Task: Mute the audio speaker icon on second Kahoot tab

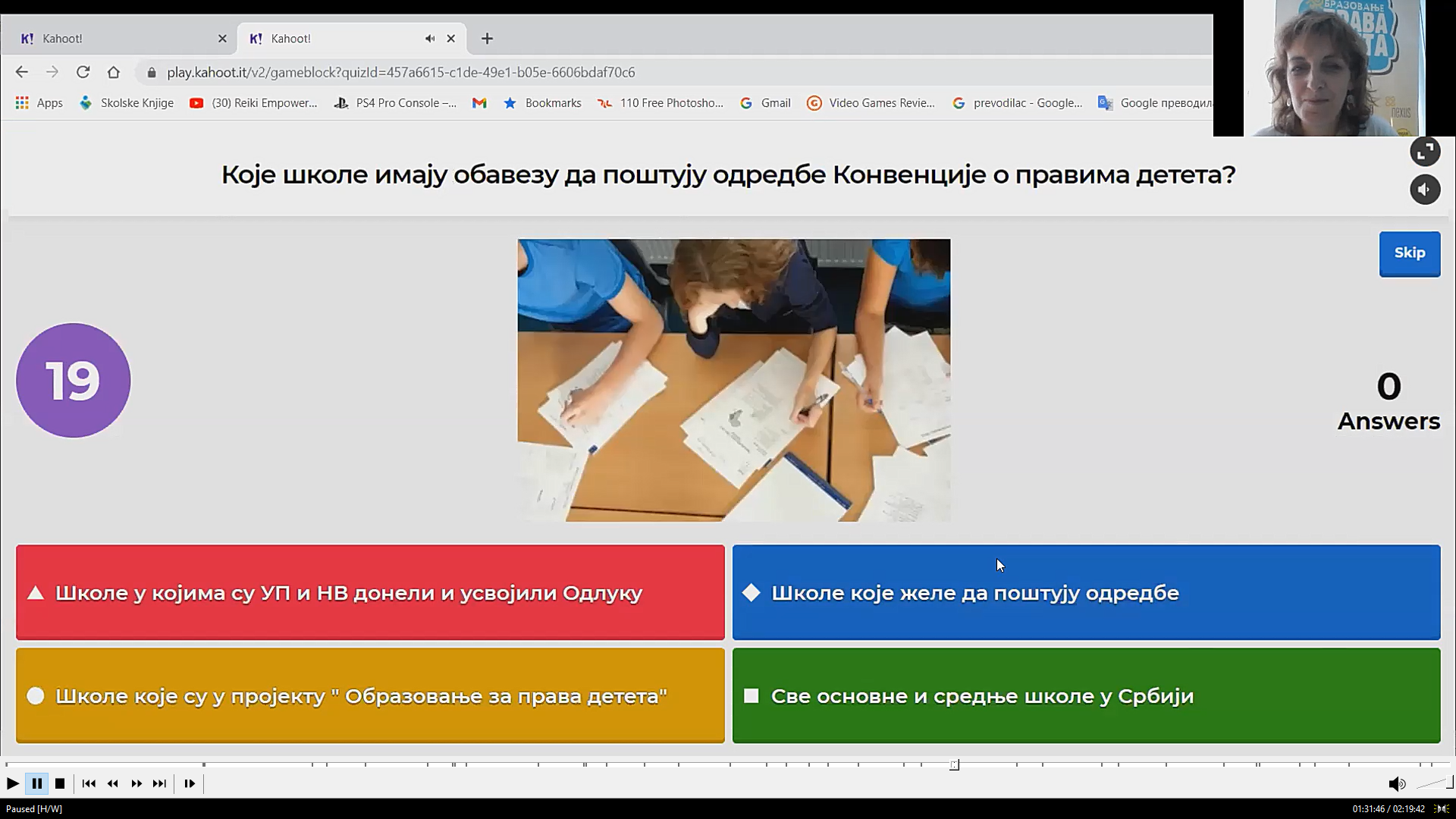Action: click(x=430, y=39)
